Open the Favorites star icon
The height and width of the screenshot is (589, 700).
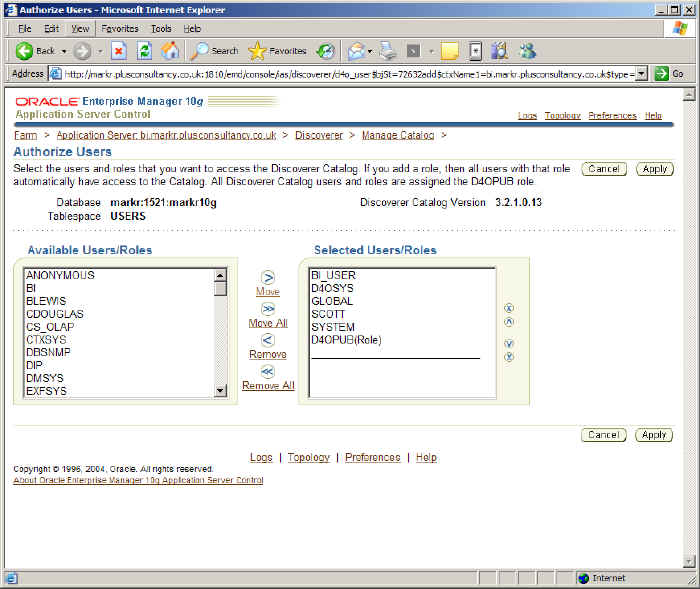257,51
